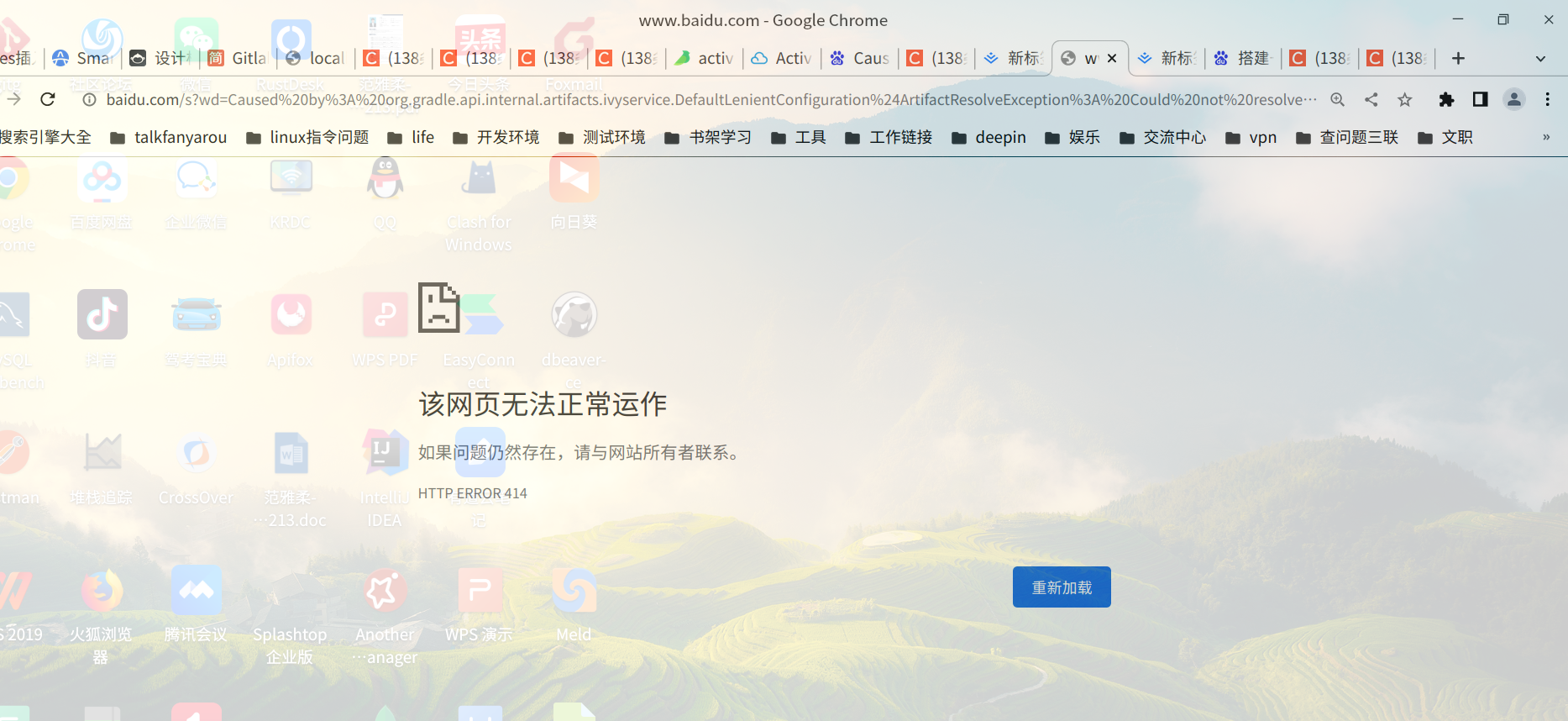Switch to the 设计 tab
Image resolution: width=1568 pixels, height=721 pixels.
(x=160, y=58)
